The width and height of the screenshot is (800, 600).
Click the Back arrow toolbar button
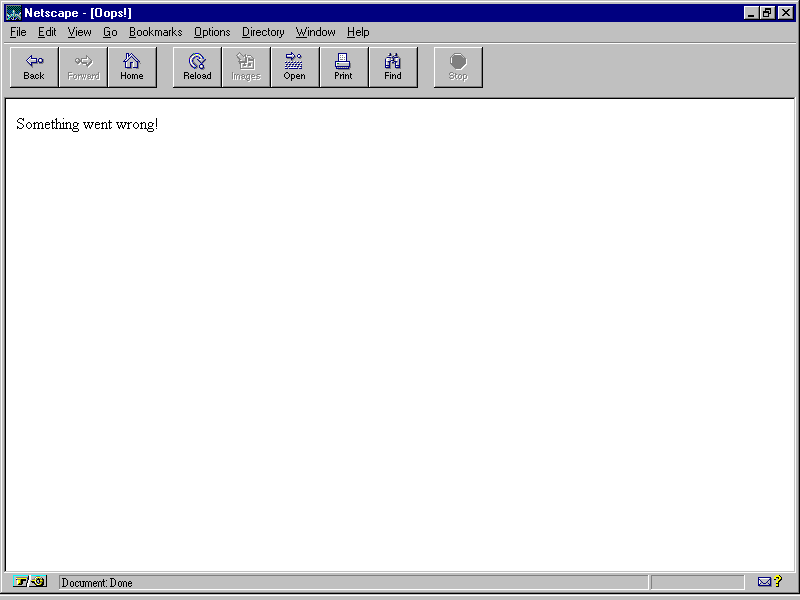pos(34,67)
